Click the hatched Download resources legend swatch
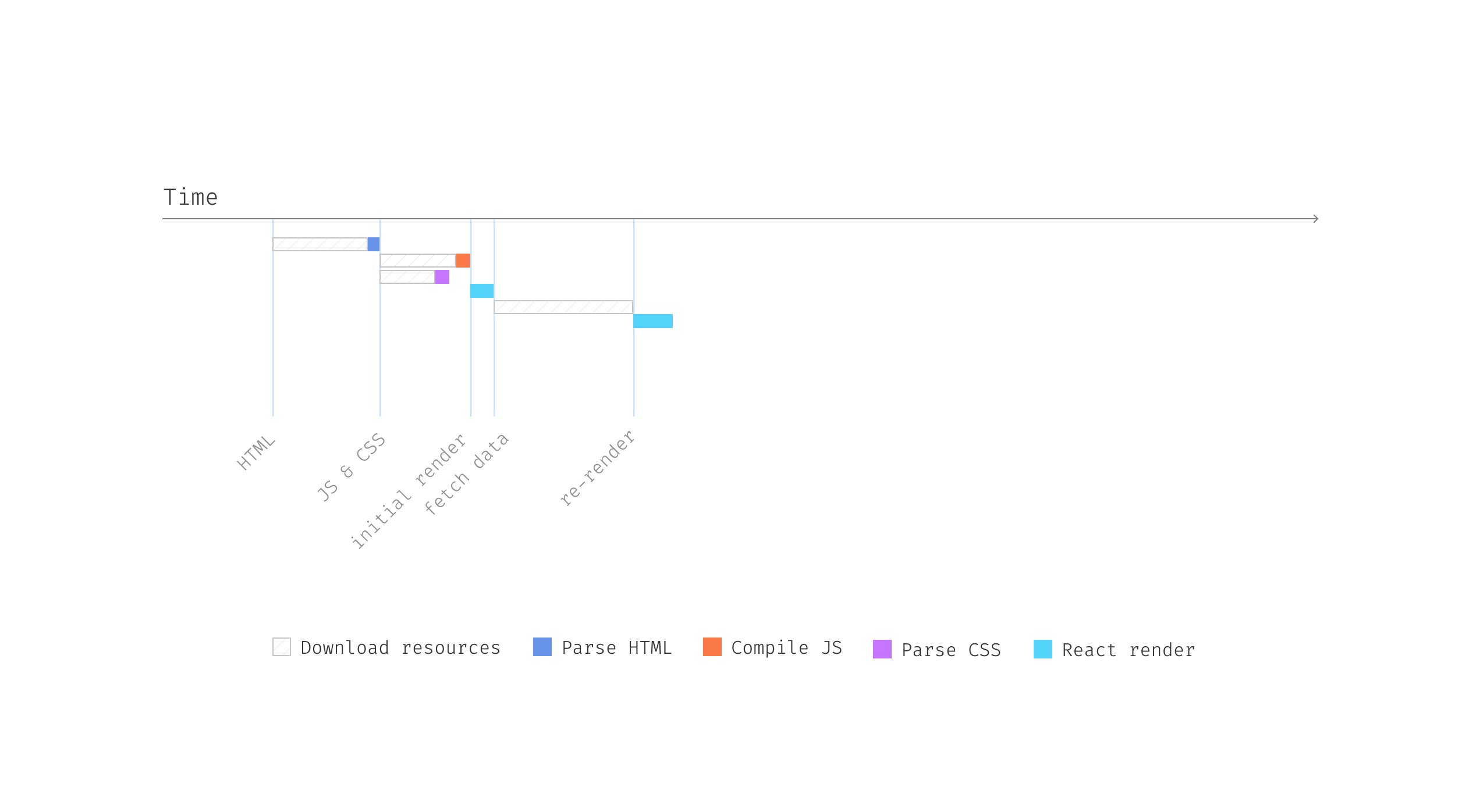 tap(282, 647)
